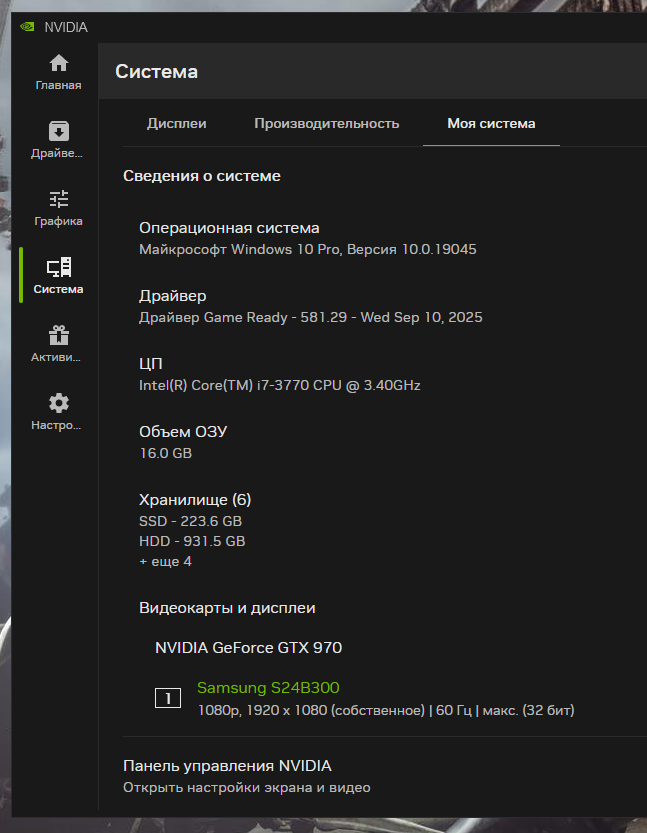Image resolution: width=647 pixels, height=833 pixels.
Task: Click the Samsung S24B300 display name
Action: [268, 687]
